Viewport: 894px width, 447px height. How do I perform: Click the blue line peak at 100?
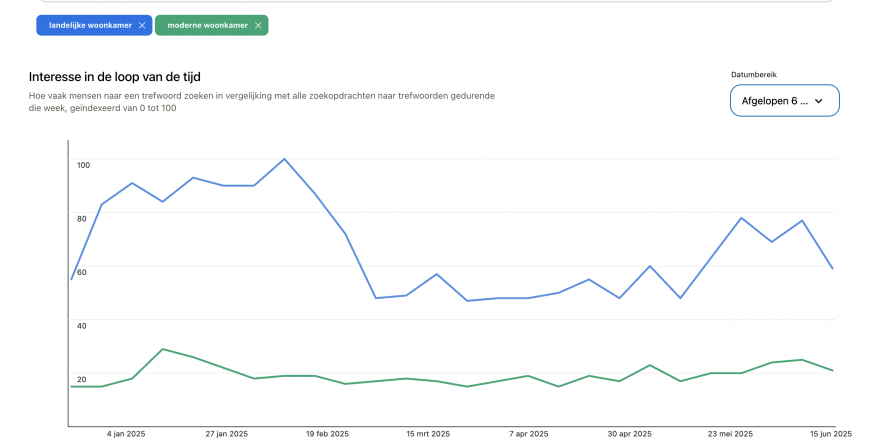point(285,159)
